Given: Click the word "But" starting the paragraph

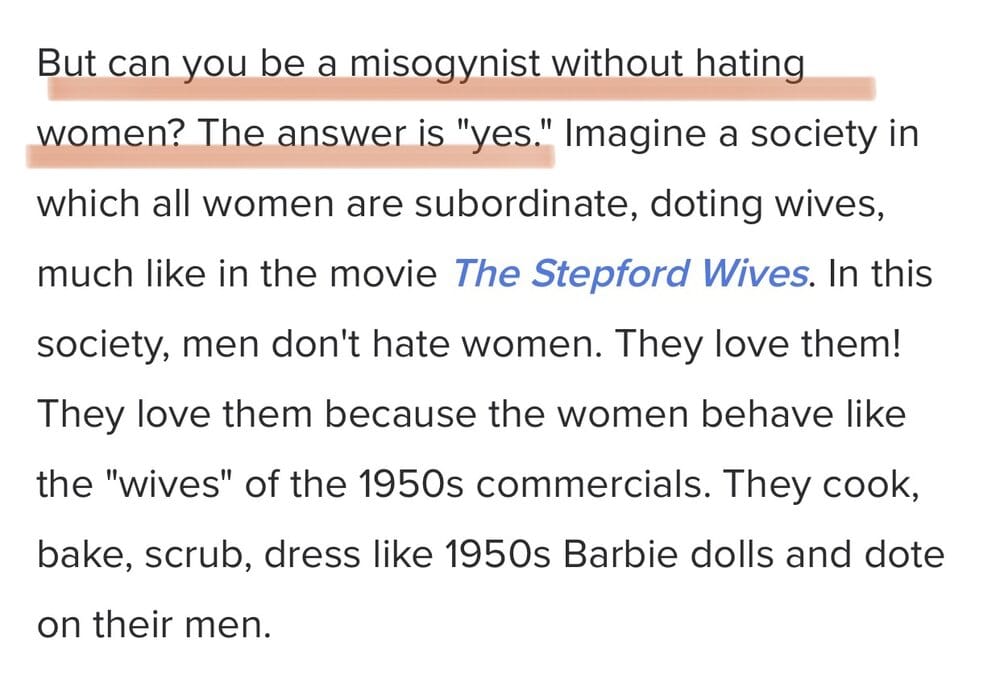Looking at the screenshot, I should [x=66, y=64].
